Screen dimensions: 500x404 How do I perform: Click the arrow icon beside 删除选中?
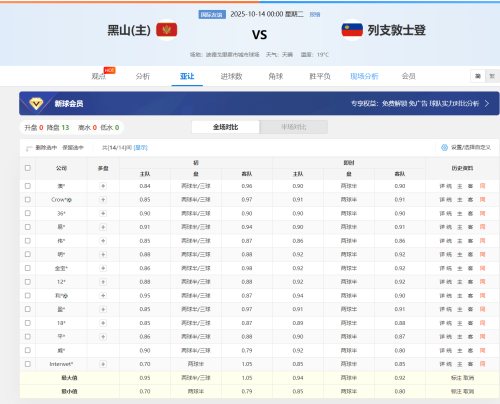[x=29, y=148]
